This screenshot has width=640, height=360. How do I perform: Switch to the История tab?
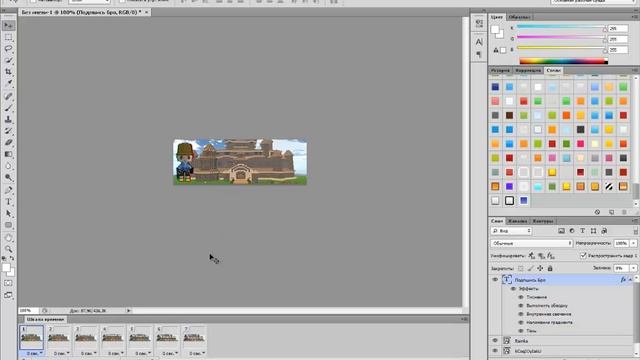[x=500, y=71]
